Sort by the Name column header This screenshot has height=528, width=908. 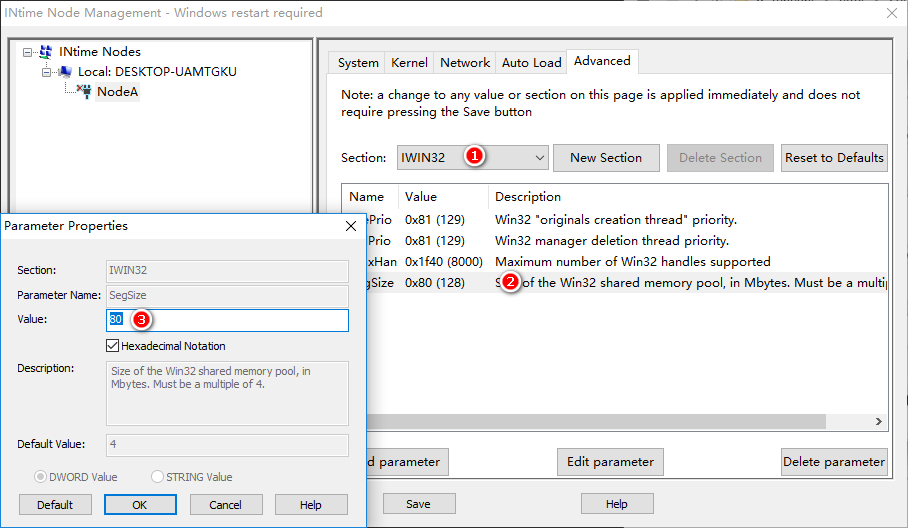coord(370,197)
